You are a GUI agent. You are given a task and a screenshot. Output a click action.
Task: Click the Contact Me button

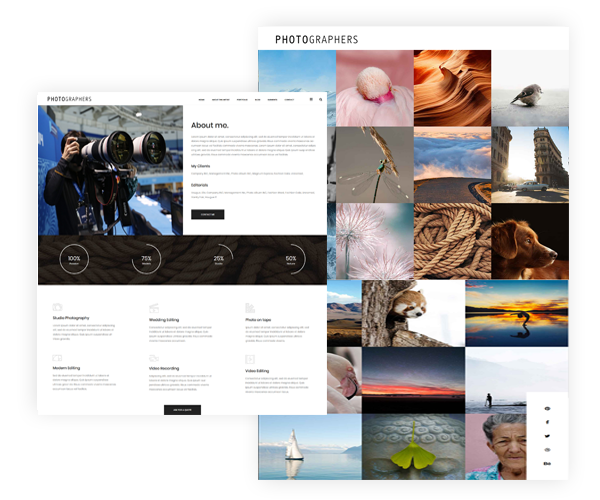click(x=207, y=214)
